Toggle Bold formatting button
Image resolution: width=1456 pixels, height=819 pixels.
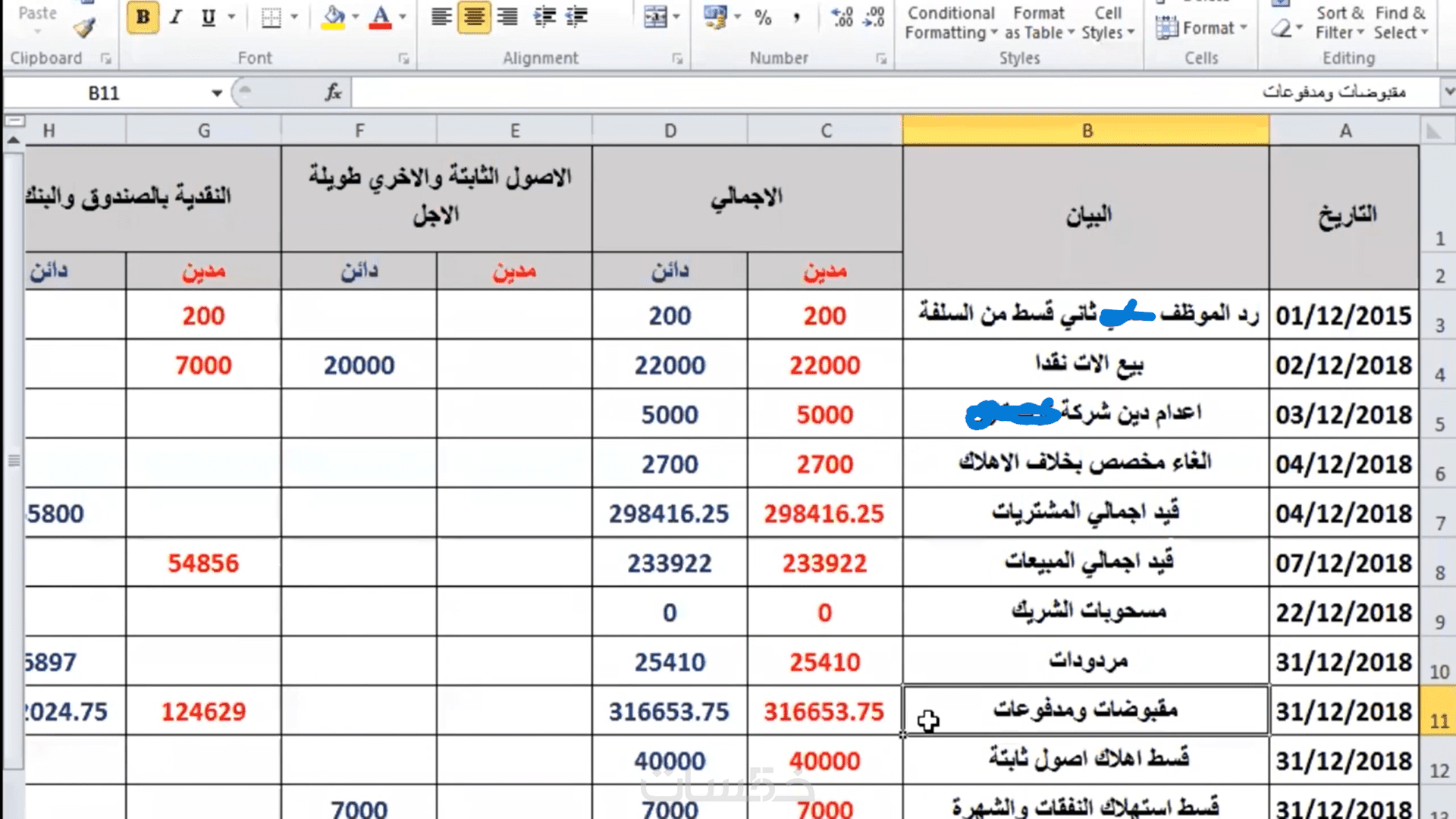point(143,17)
